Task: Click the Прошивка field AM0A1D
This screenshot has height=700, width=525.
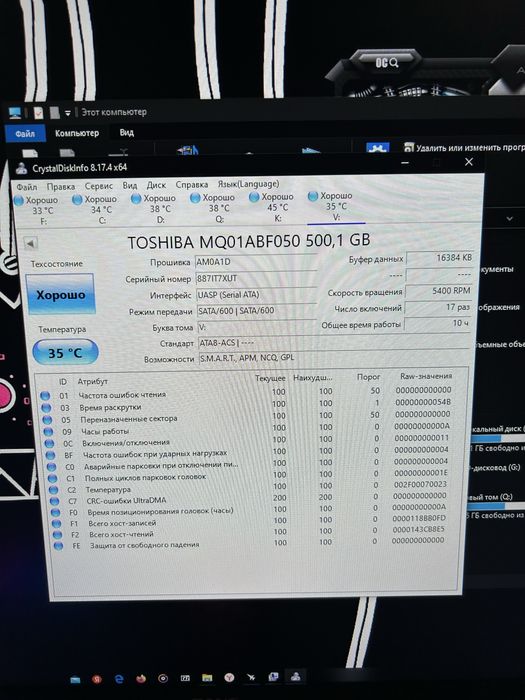Action: click(x=256, y=262)
